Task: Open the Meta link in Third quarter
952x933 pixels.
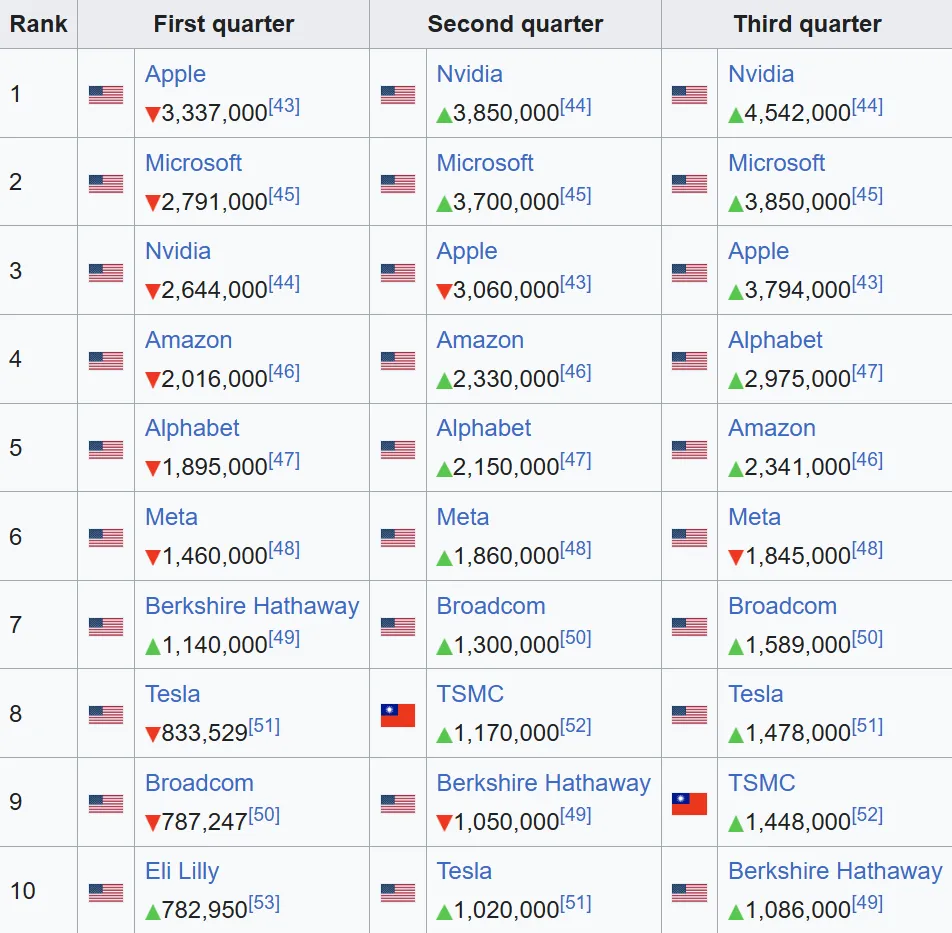Action: [754, 517]
